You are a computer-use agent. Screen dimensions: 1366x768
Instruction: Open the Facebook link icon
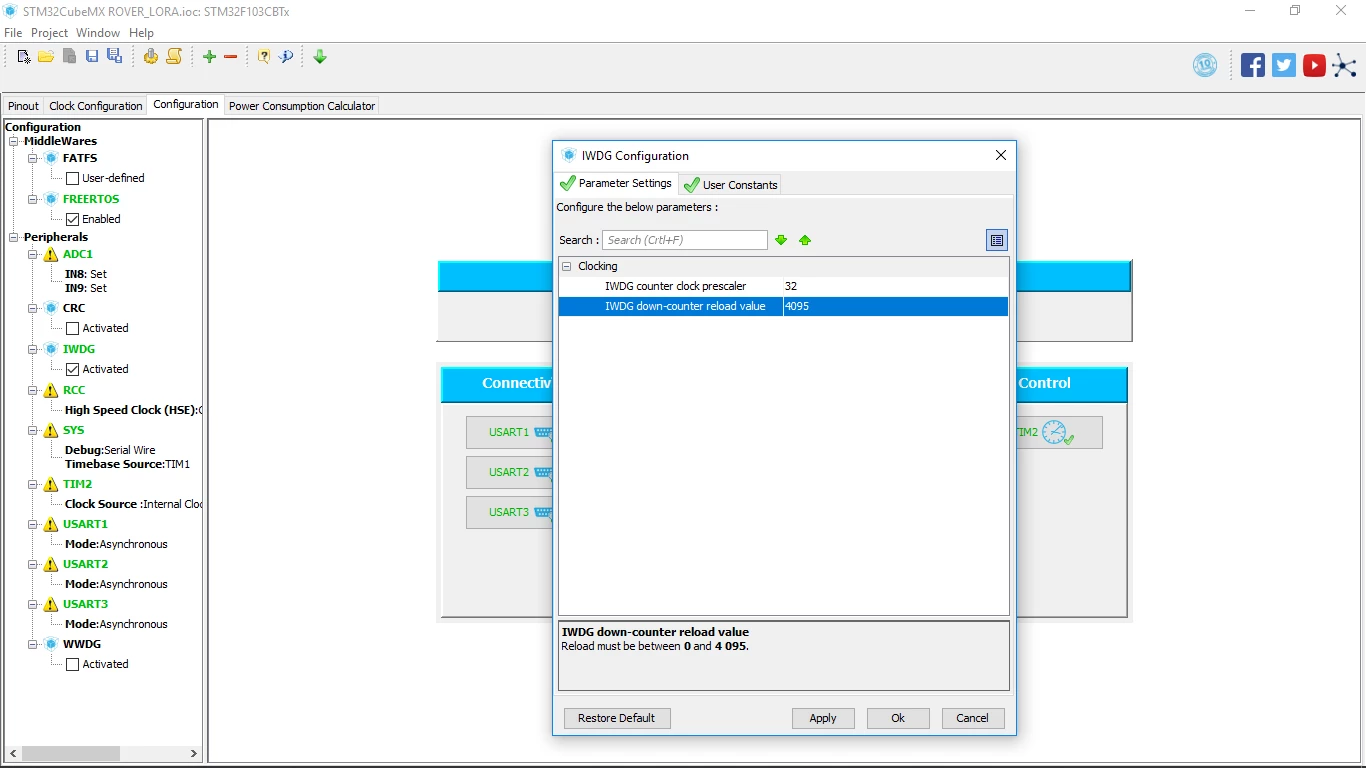pos(1253,65)
